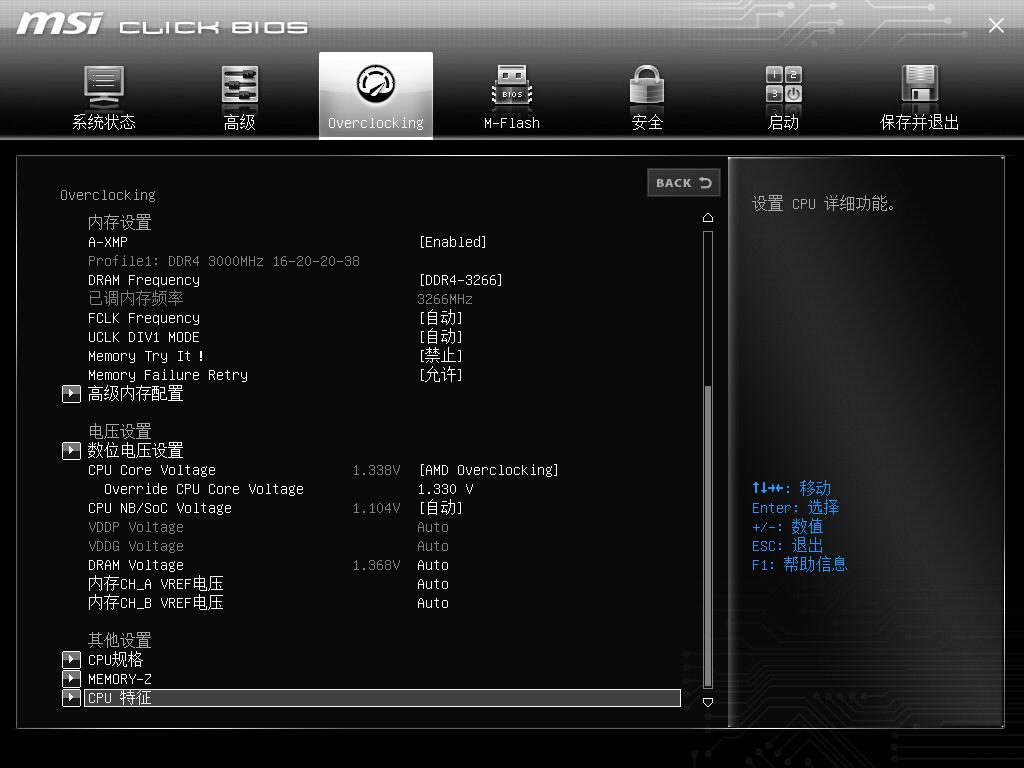Open the 安全 security settings icon
Viewport: 1024px width, 768px height.
[x=646, y=95]
